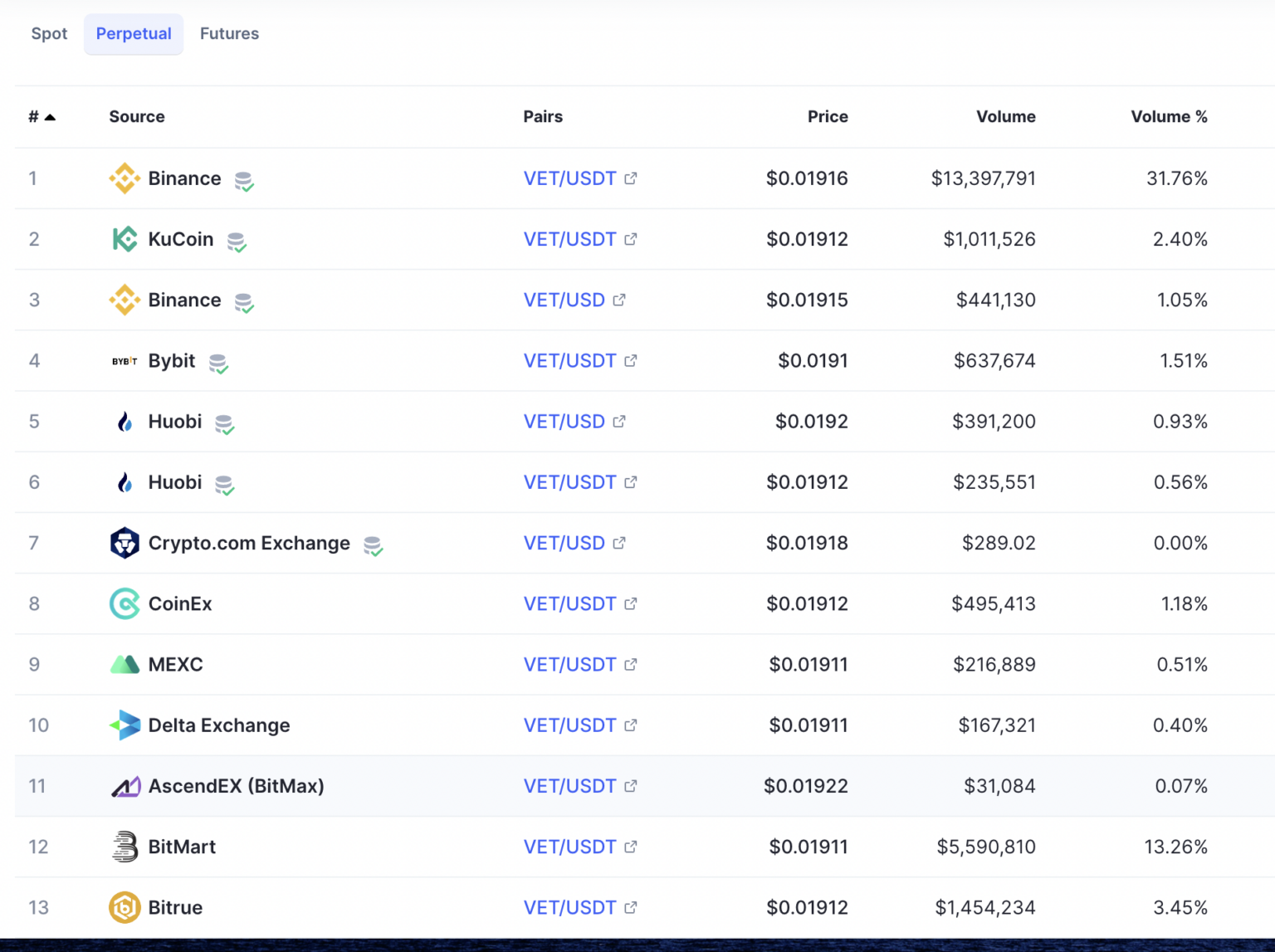Screen dimensions: 1275x952
Task: Click the external link icon in the CoinEx row
Action: pyautogui.click(x=631, y=603)
